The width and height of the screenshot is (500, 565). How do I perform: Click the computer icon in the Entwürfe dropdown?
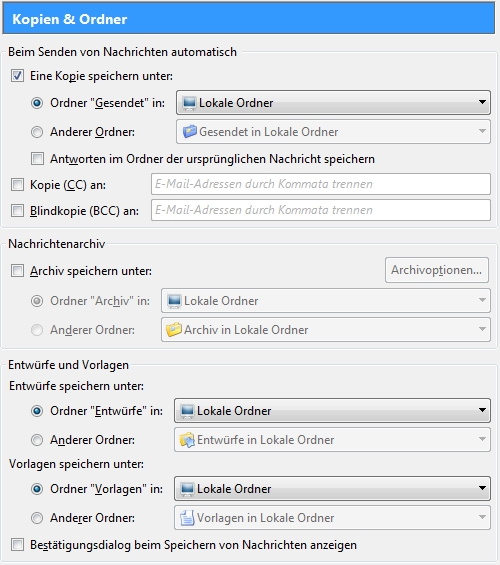[187, 411]
